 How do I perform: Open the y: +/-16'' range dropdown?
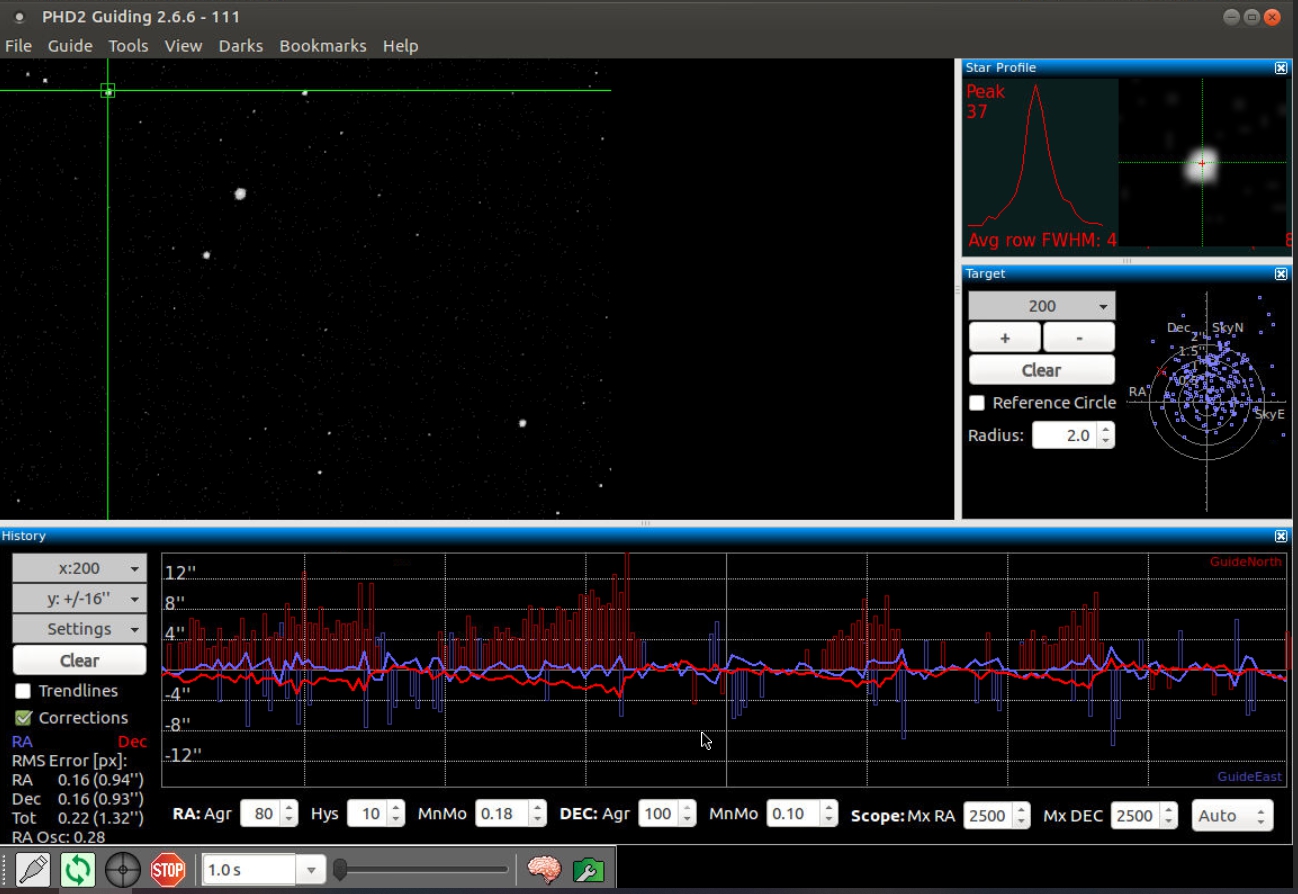click(x=79, y=599)
